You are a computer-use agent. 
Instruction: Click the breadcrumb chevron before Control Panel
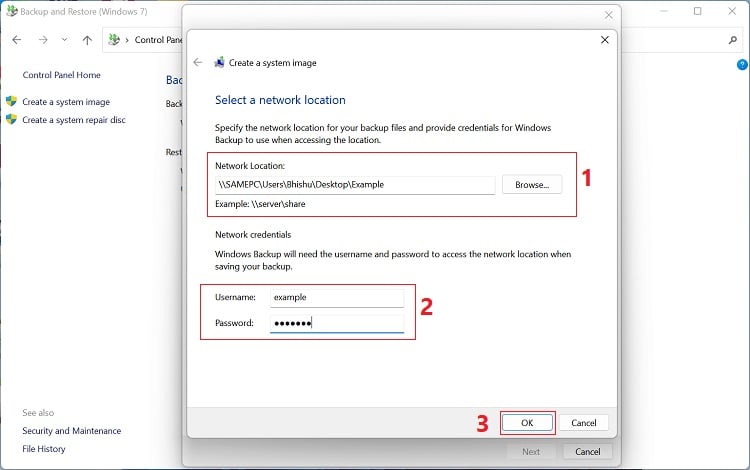point(127,40)
